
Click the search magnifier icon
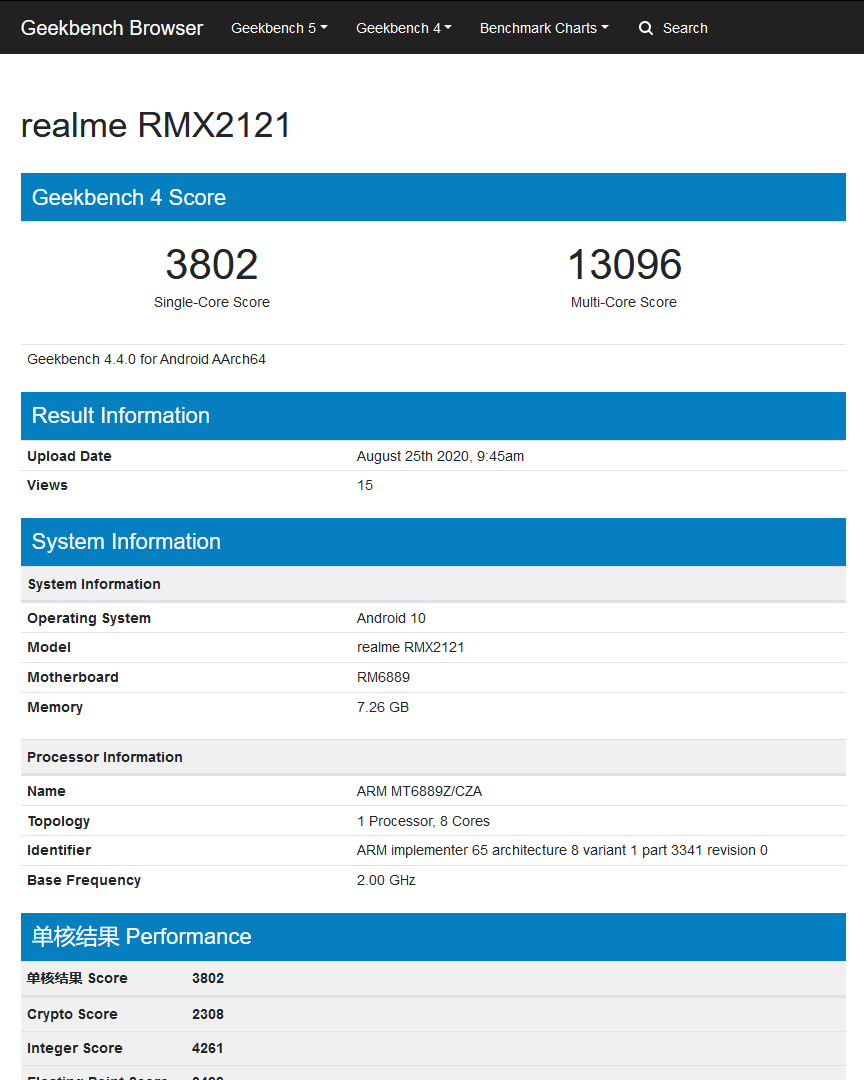[646, 28]
